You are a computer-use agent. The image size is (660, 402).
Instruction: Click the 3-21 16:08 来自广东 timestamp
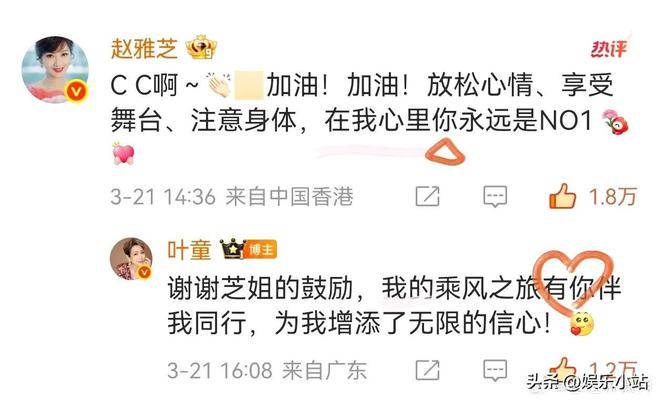click(x=267, y=370)
